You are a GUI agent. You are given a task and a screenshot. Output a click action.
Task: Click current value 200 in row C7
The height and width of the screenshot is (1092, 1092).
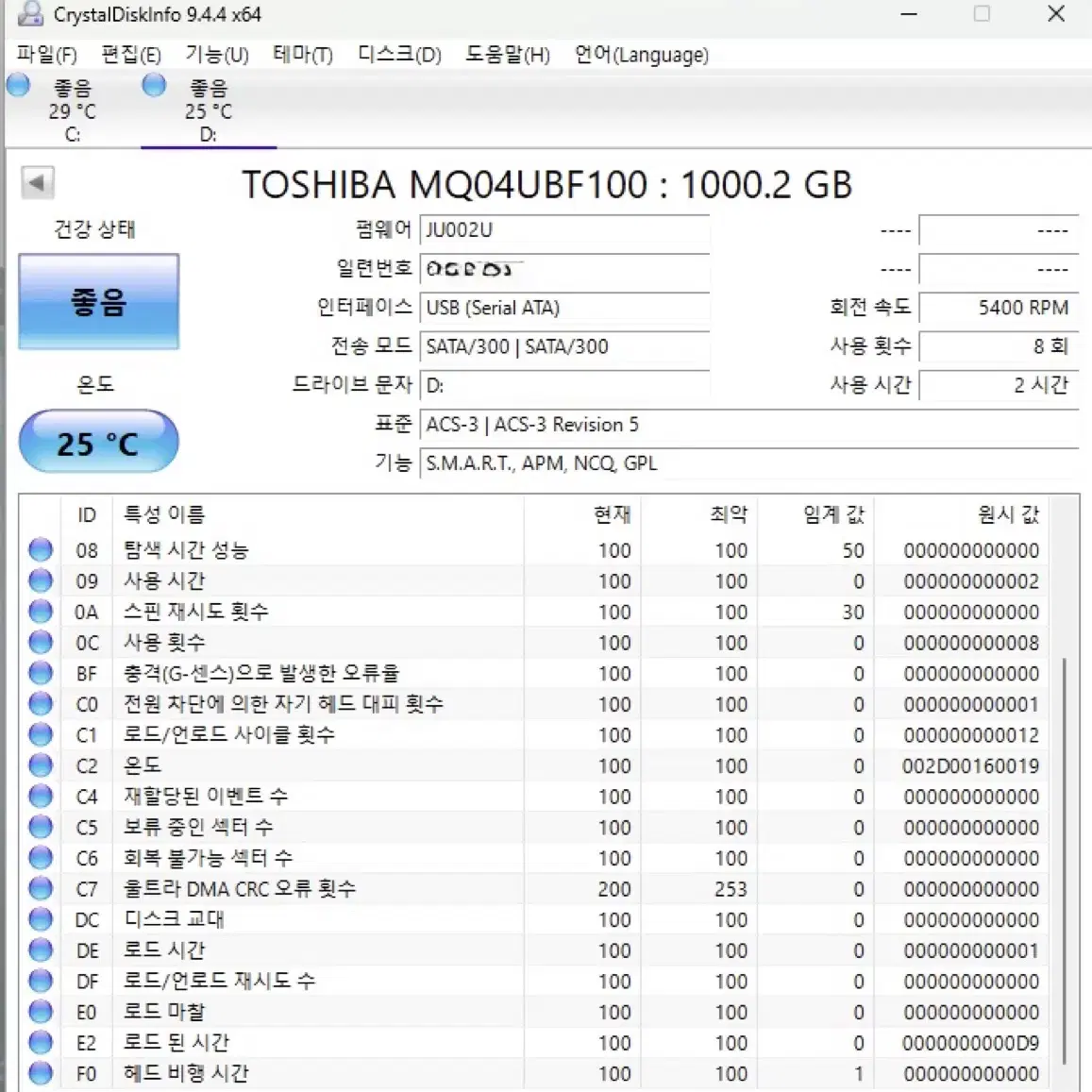614,889
